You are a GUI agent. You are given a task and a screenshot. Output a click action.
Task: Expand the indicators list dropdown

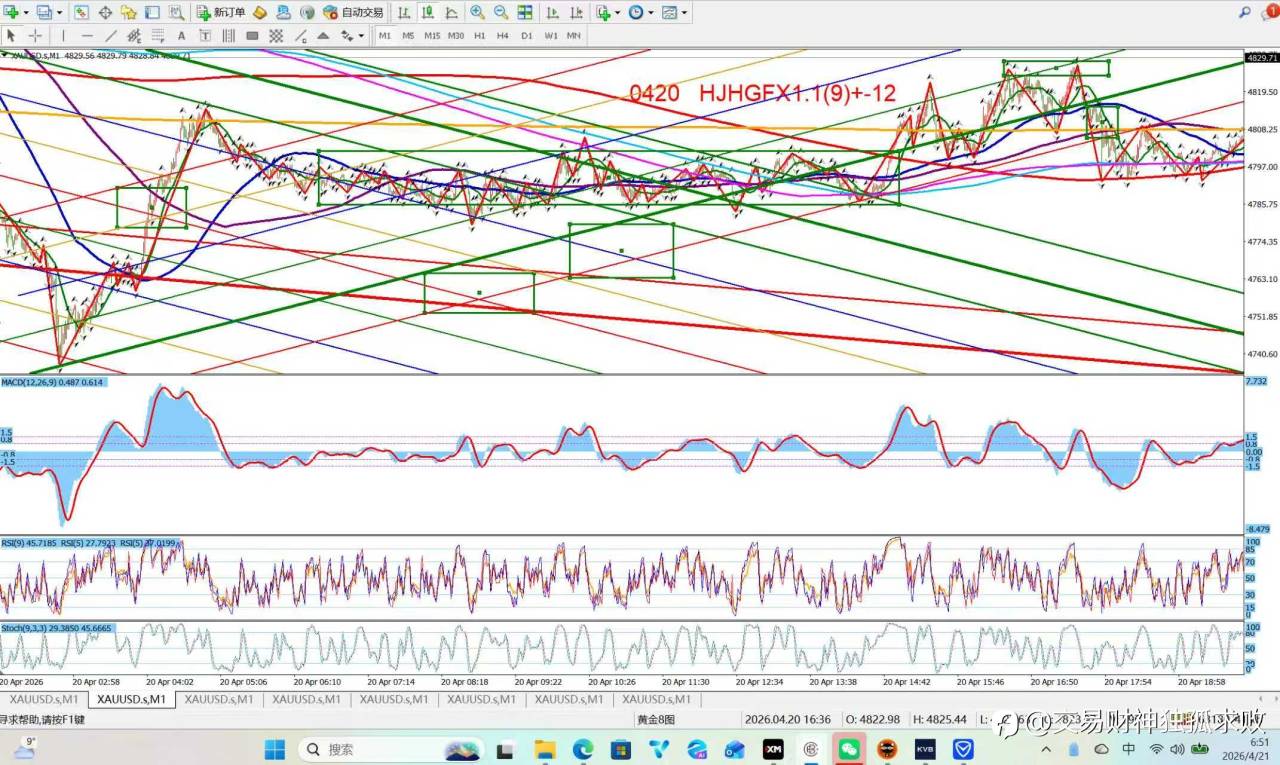click(617, 13)
